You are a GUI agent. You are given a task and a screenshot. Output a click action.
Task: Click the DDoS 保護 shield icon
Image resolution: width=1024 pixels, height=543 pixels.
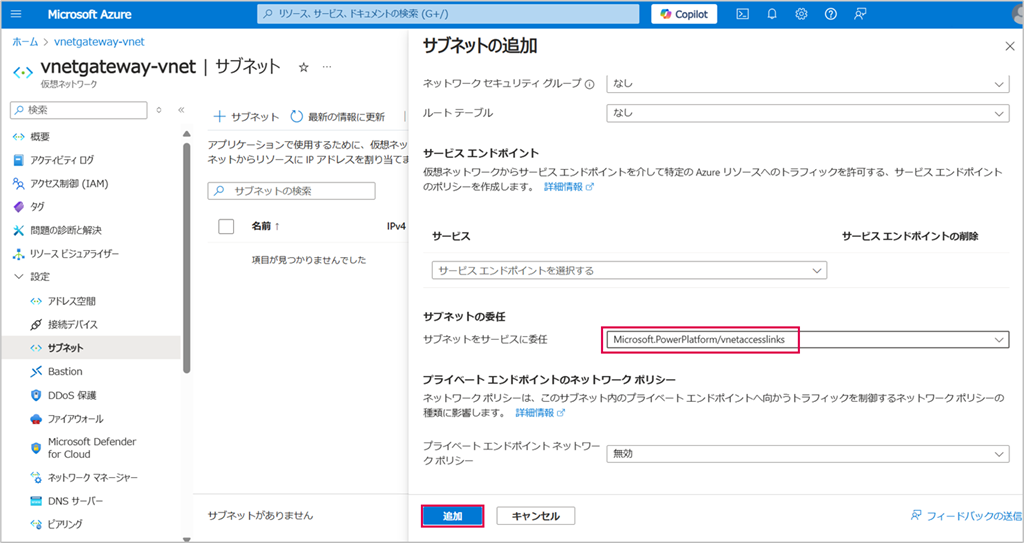coord(36,395)
